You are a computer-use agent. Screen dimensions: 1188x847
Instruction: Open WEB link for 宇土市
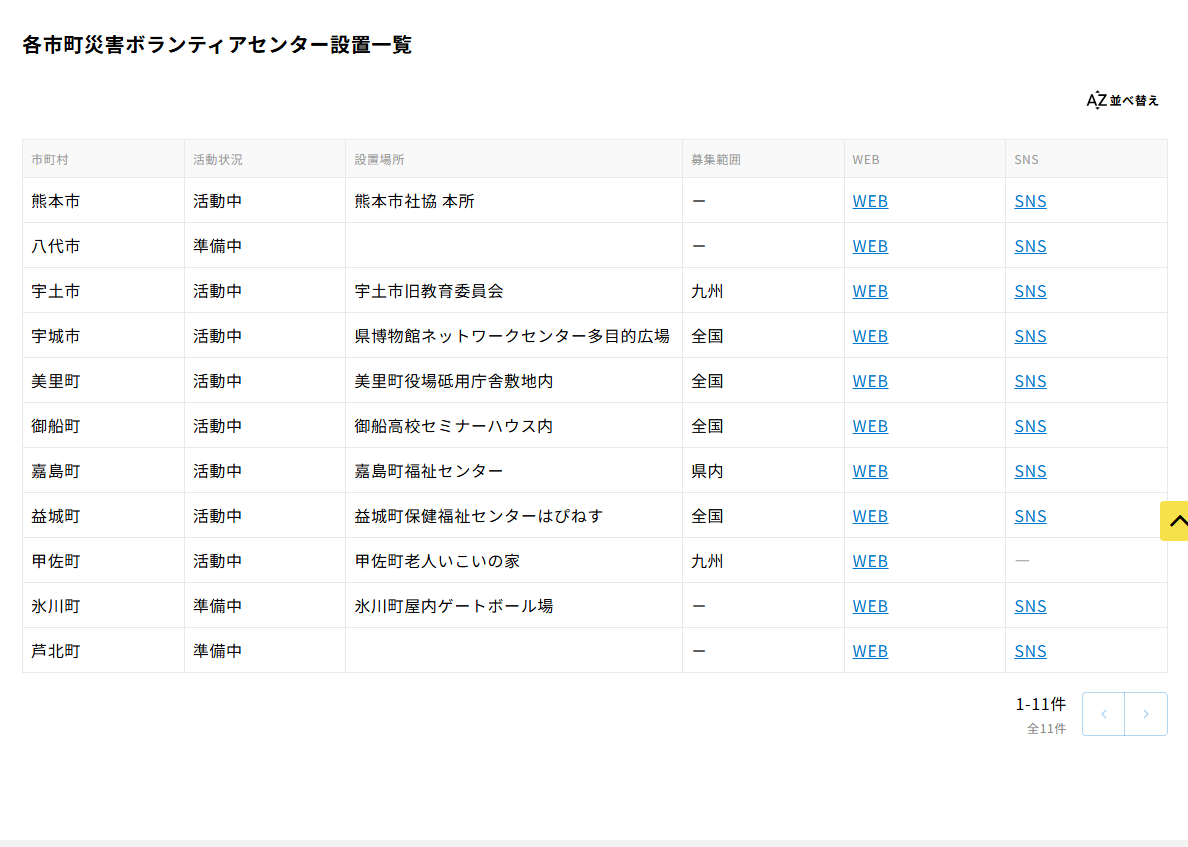[x=870, y=291]
